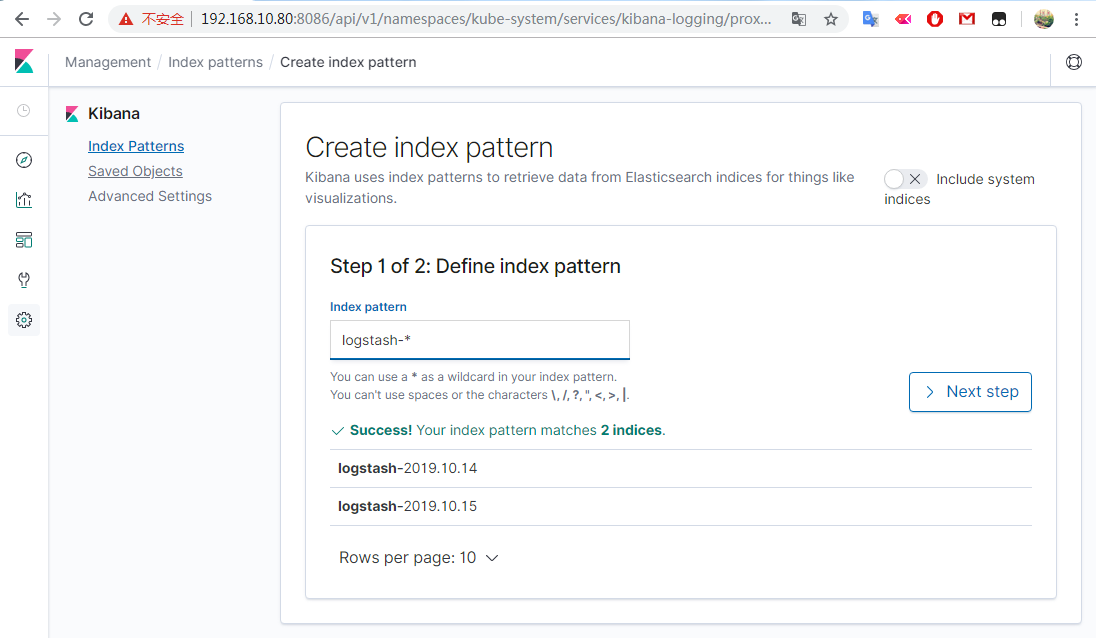
Task: Bookmark this page with the star icon
Action: (831, 19)
